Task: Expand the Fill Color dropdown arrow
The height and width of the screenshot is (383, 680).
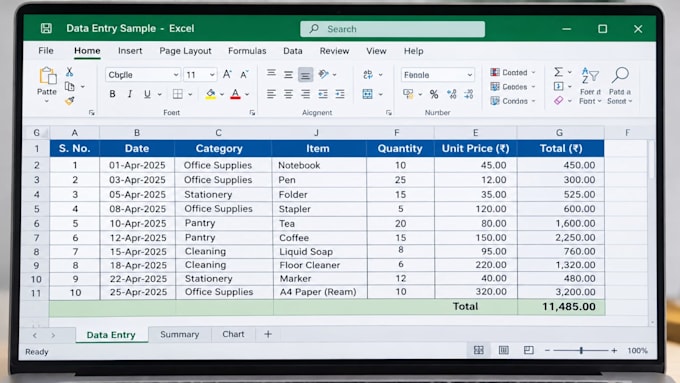Action: coord(222,94)
